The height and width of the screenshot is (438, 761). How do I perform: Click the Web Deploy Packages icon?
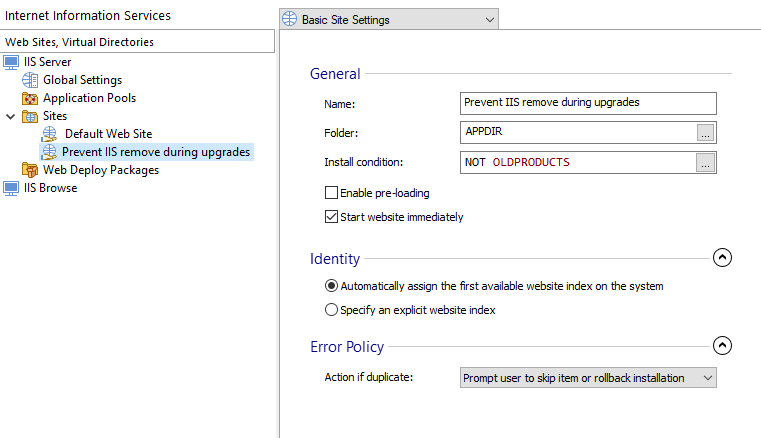pyautogui.click(x=30, y=170)
